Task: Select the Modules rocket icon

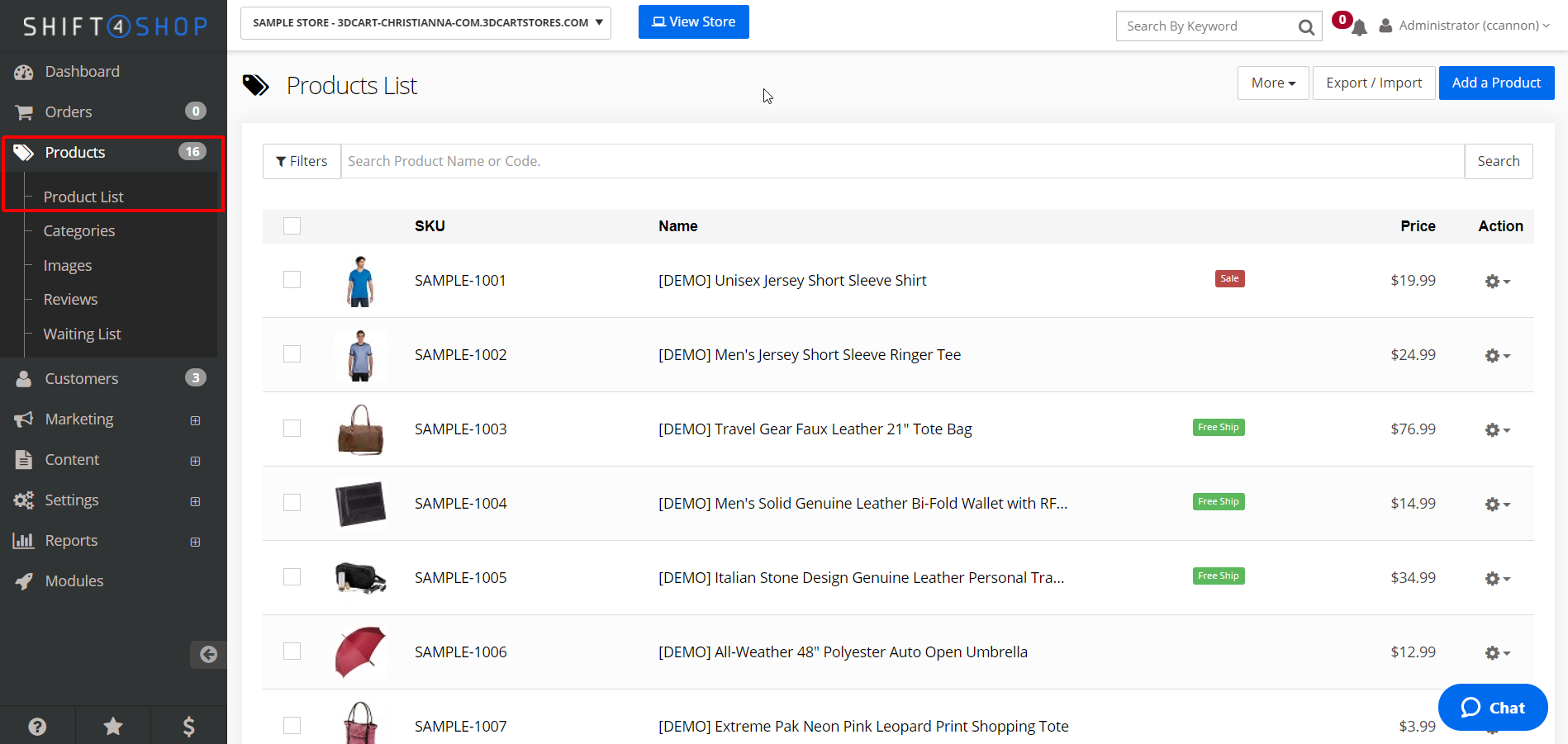Action: coord(24,581)
